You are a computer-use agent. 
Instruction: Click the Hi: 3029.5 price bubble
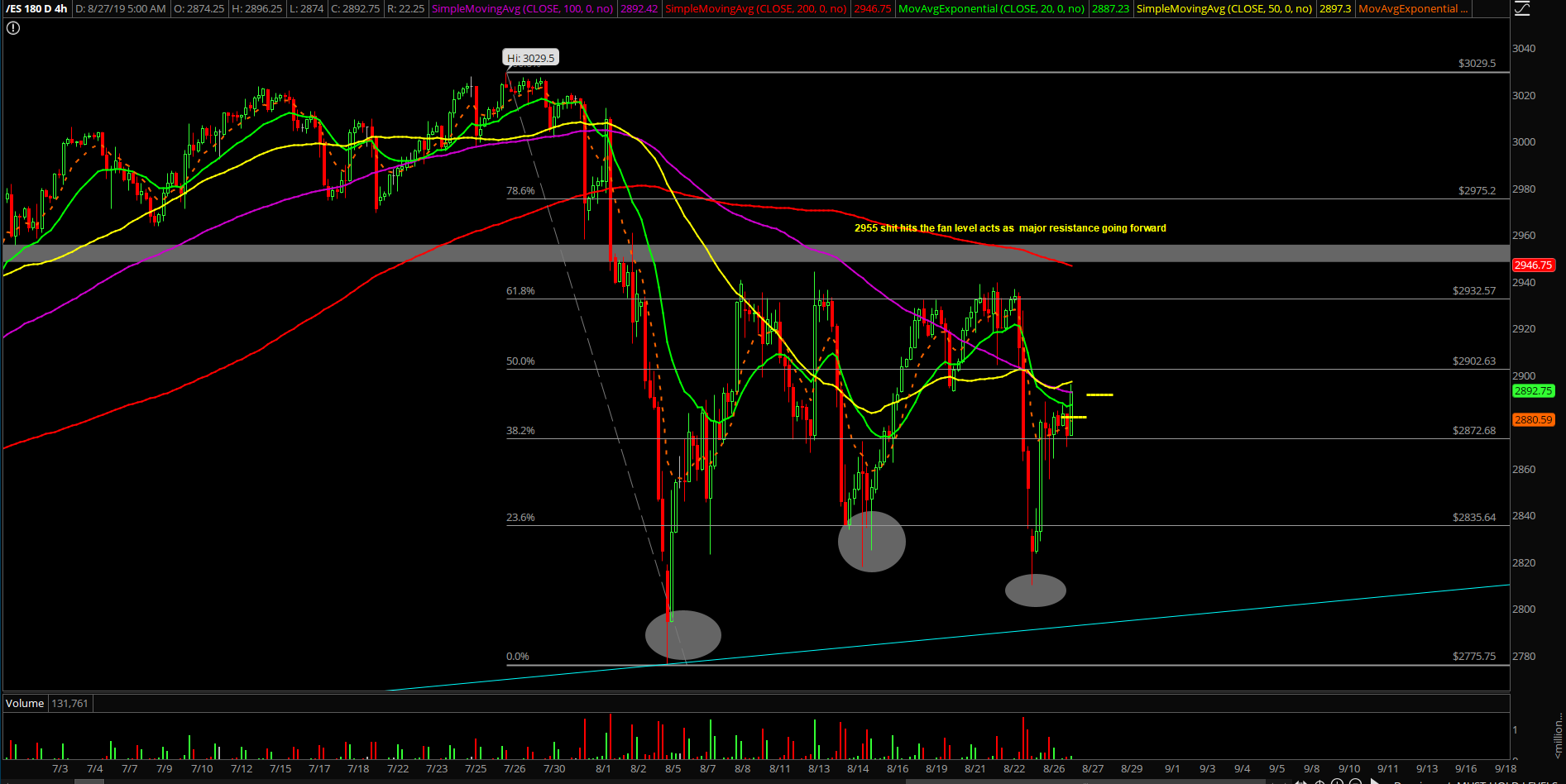tap(531, 58)
